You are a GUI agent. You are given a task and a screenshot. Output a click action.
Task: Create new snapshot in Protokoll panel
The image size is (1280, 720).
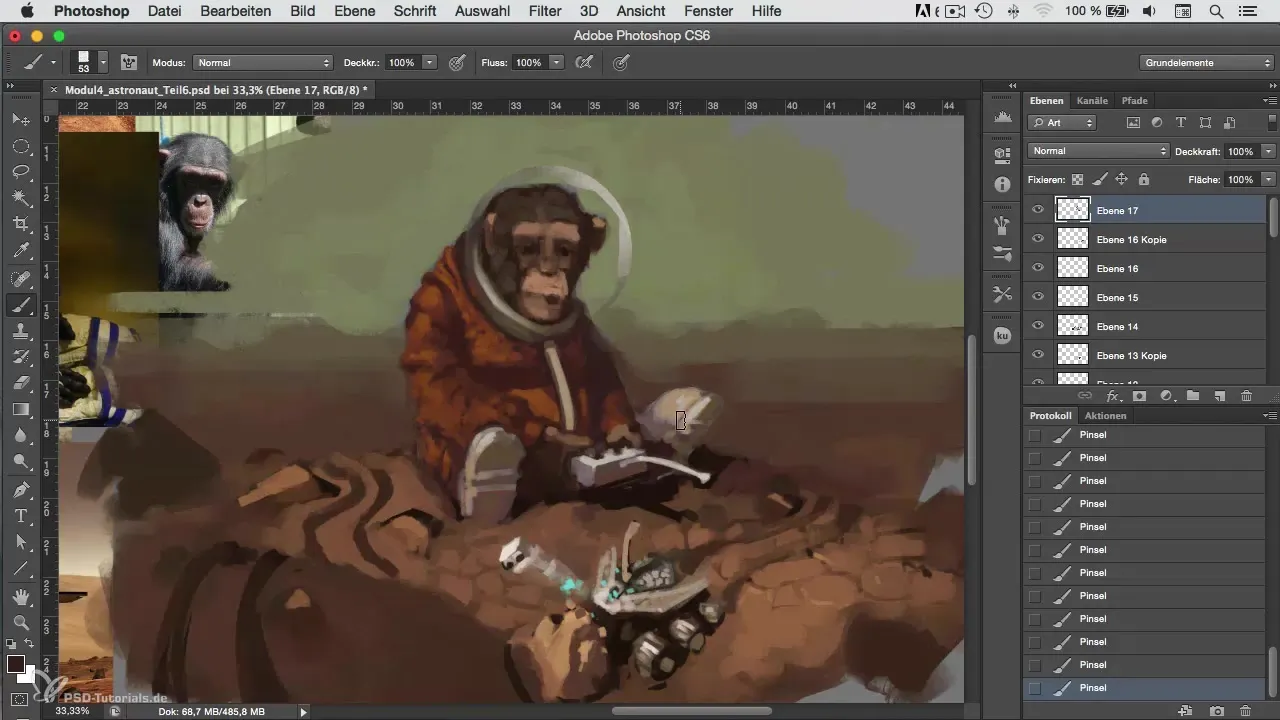point(1217,710)
